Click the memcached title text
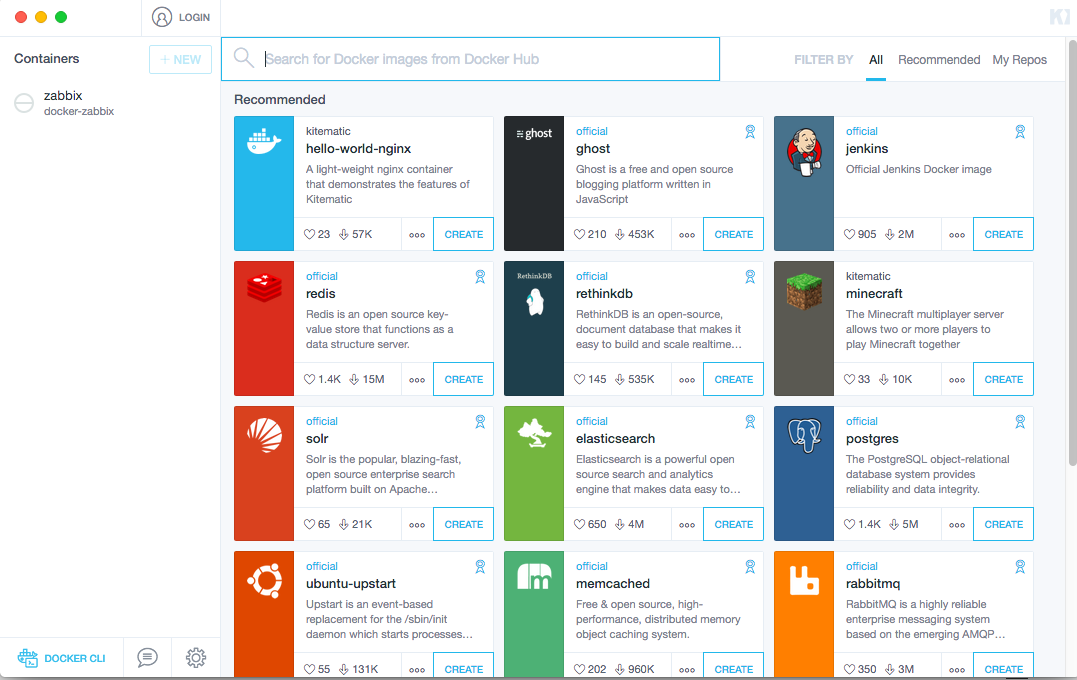The height and width of the screenshot is (680, 1077). [x=613, y=584]
